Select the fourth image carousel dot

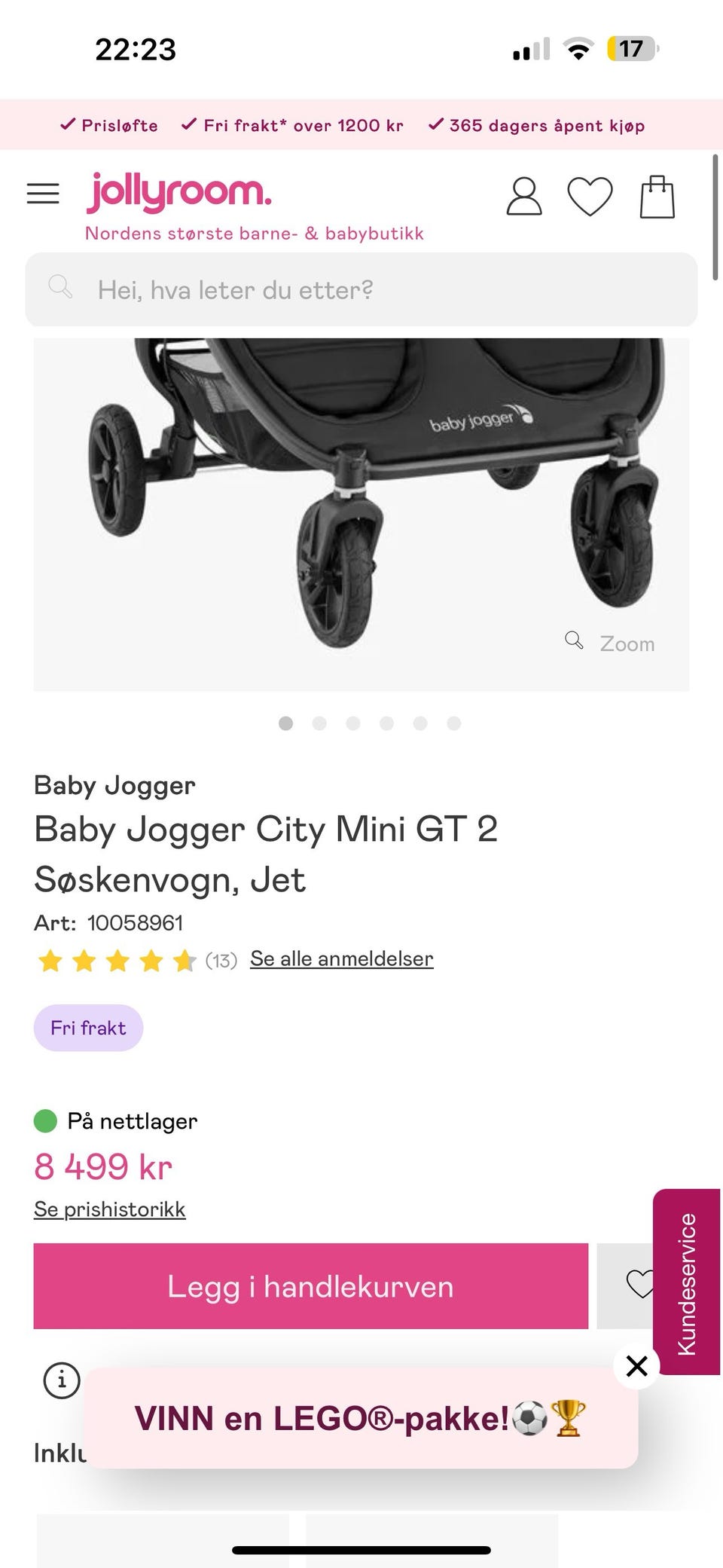coord(386,723)
